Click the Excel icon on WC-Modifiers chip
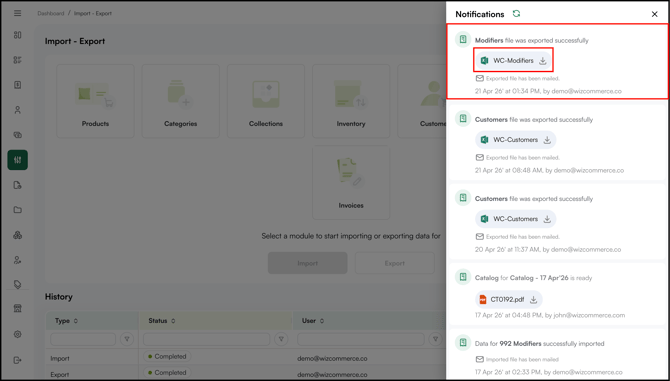Screen dimensions: 670x381 [484, 61]
